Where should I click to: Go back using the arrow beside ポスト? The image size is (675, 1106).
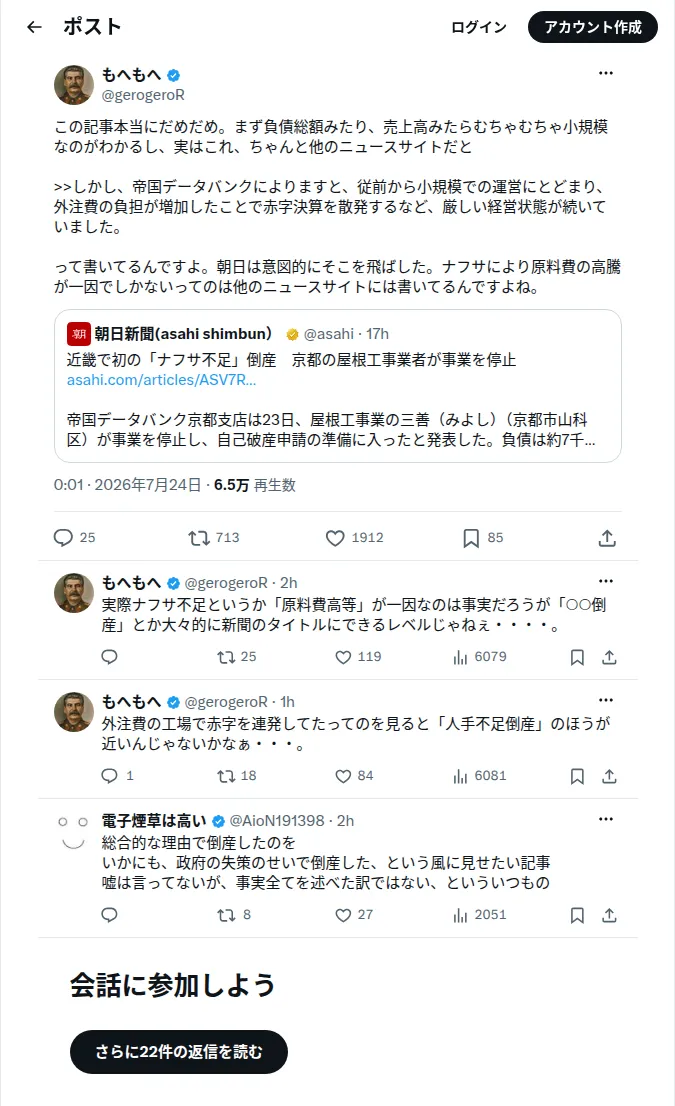pos(34,27)
